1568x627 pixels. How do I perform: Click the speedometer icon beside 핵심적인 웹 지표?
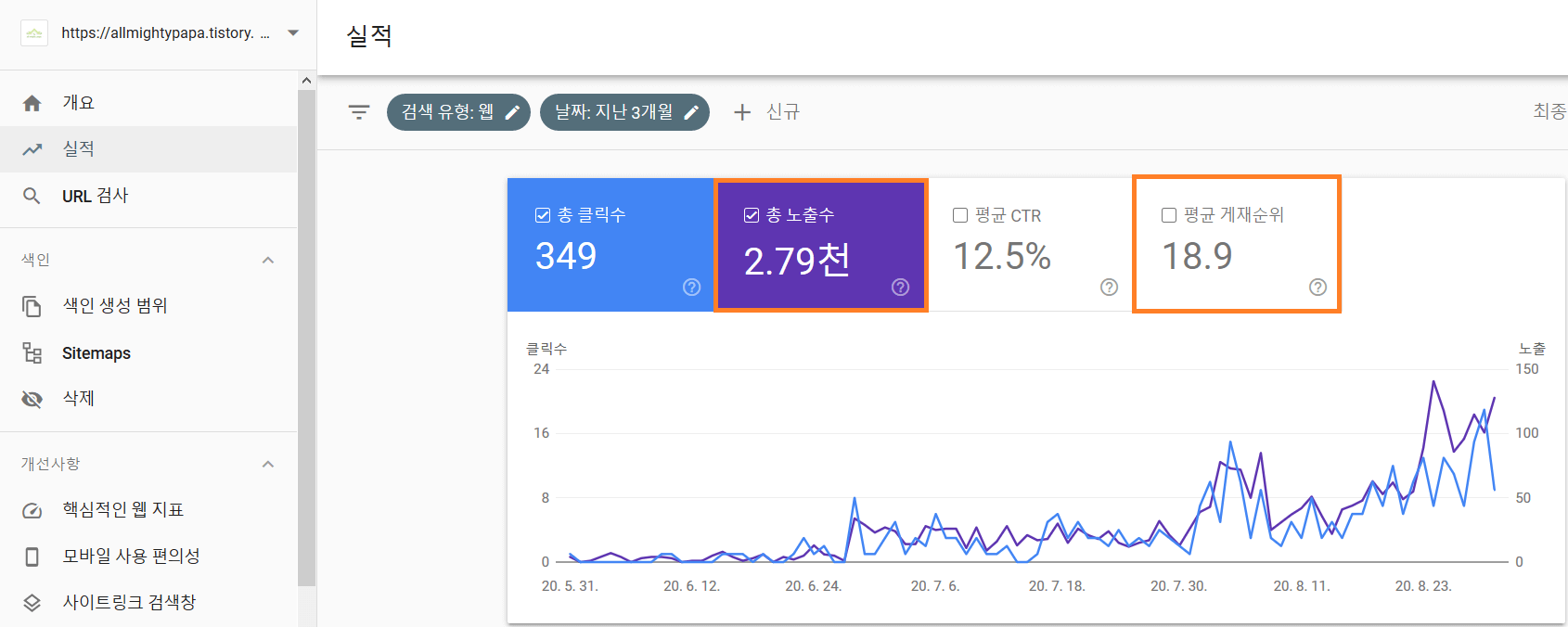(x=32, y=510)
